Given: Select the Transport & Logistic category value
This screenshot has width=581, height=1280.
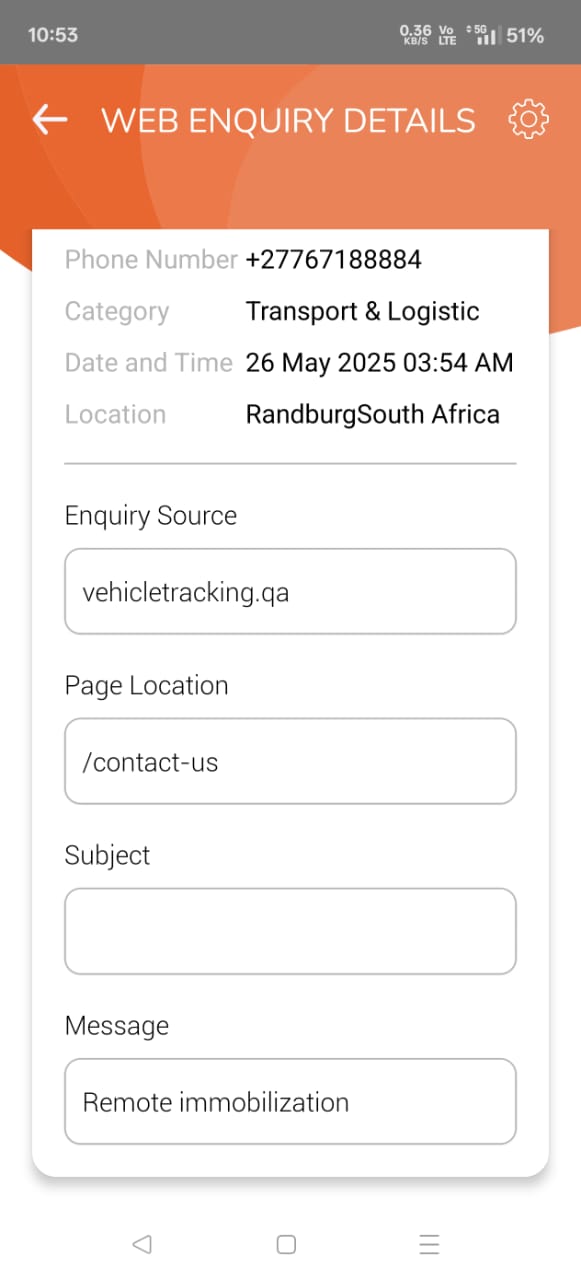Looking at the screenshot, I should [x=363, y=312].
